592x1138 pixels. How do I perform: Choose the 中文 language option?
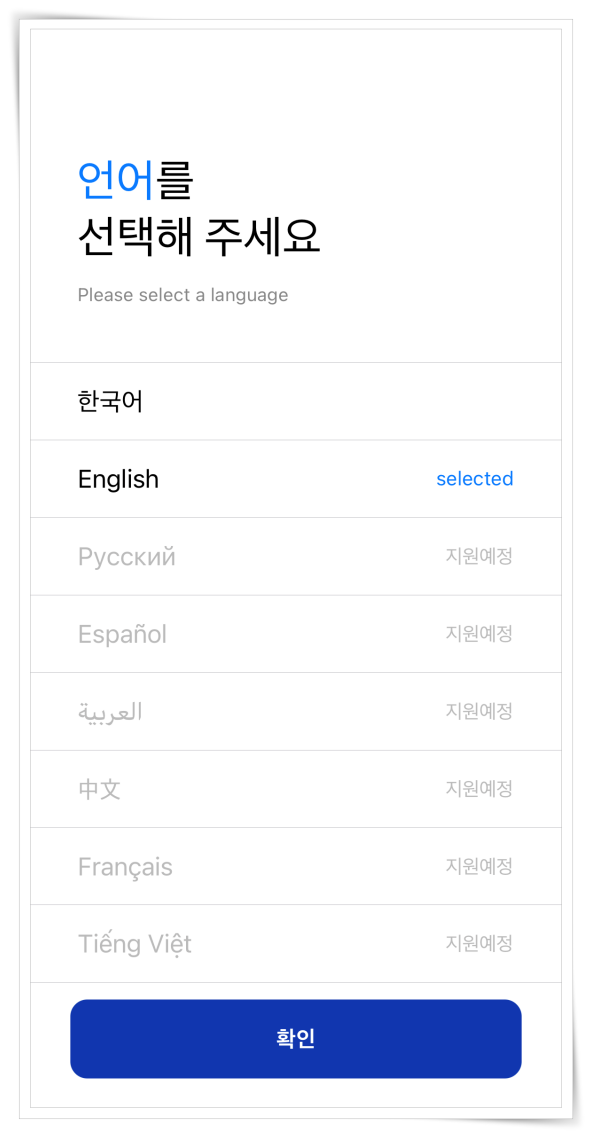[296, 789]
